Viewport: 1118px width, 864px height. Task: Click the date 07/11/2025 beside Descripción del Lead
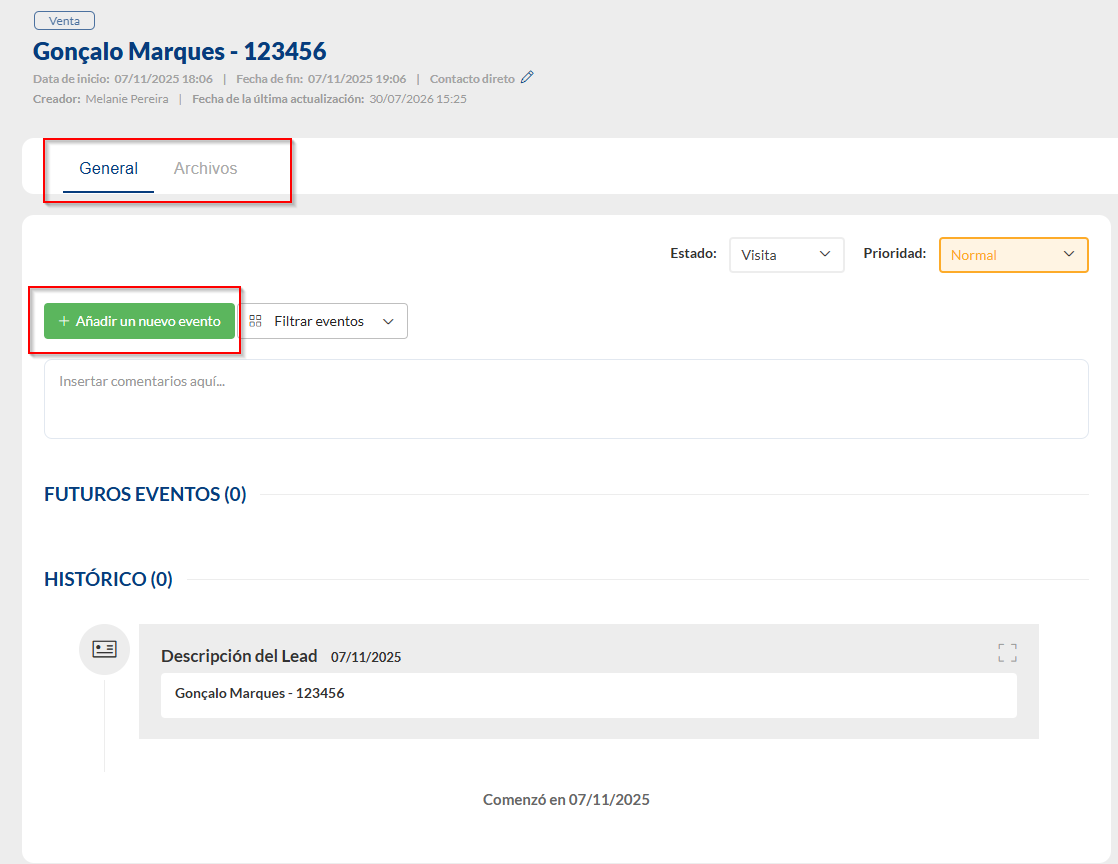click(366, 657)
